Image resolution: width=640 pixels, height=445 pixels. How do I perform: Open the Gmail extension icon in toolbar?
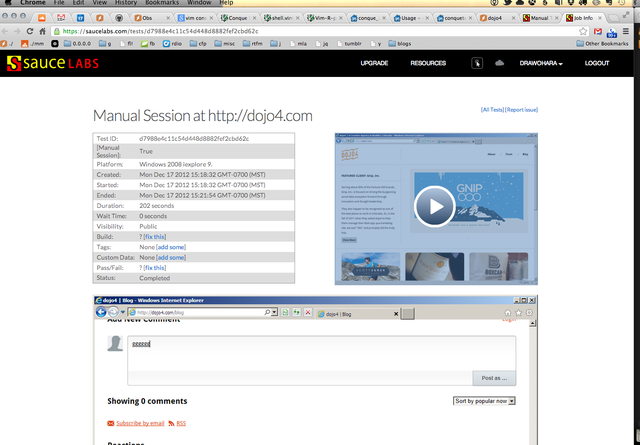click(598, 31)
